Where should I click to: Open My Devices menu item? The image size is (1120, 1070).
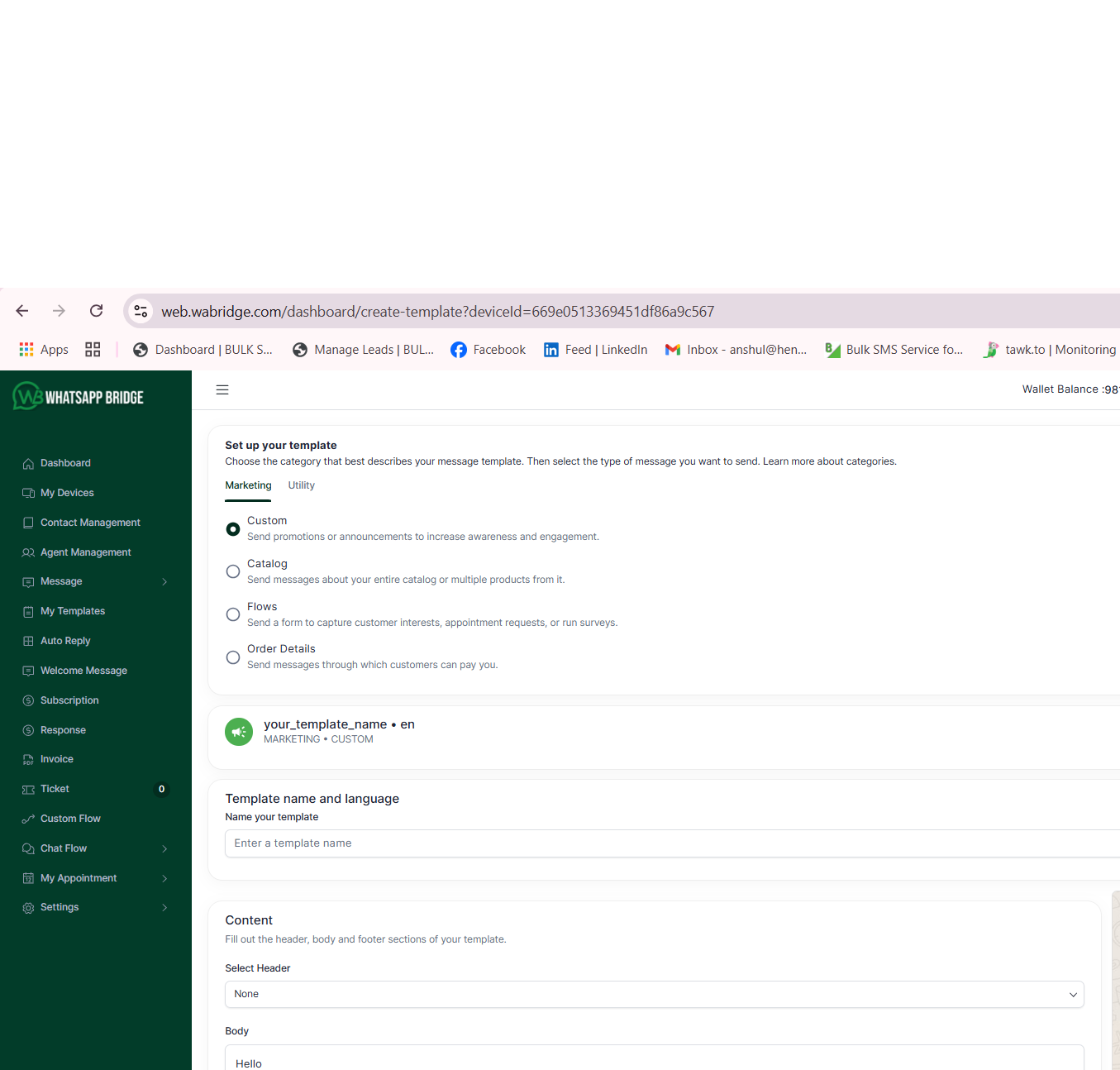point(67,493)
